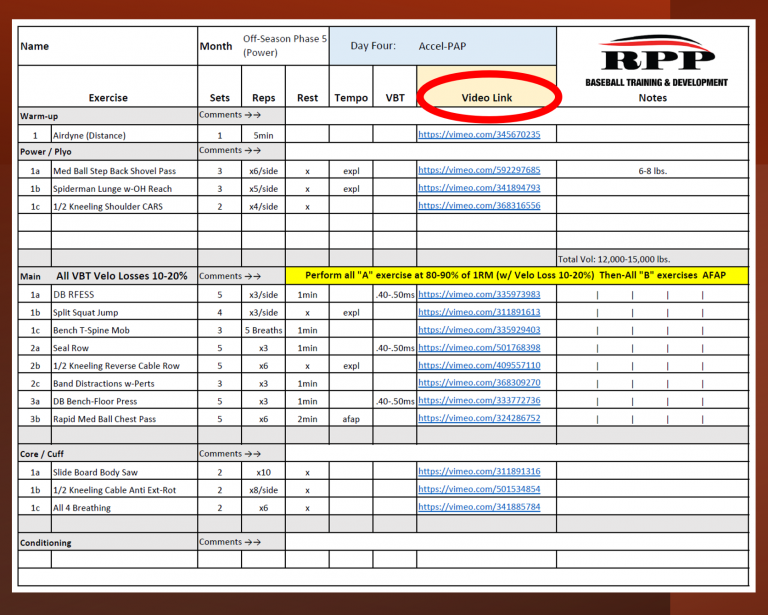Open the Spiderman Lunge video link
768x615 pixels.
pos(479,188)
